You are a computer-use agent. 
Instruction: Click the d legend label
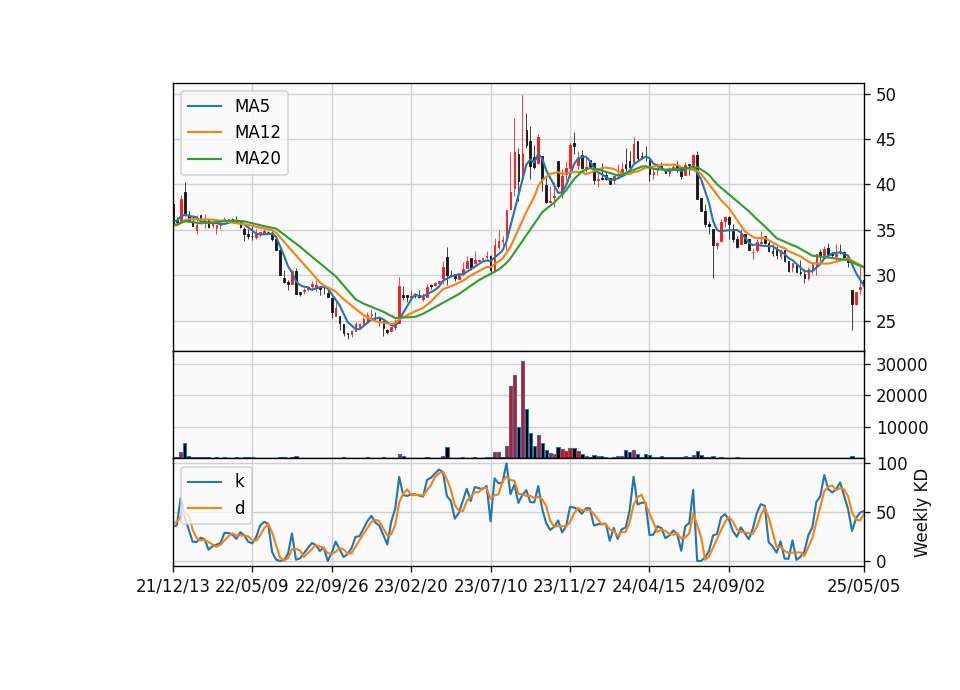coord(239,508)
